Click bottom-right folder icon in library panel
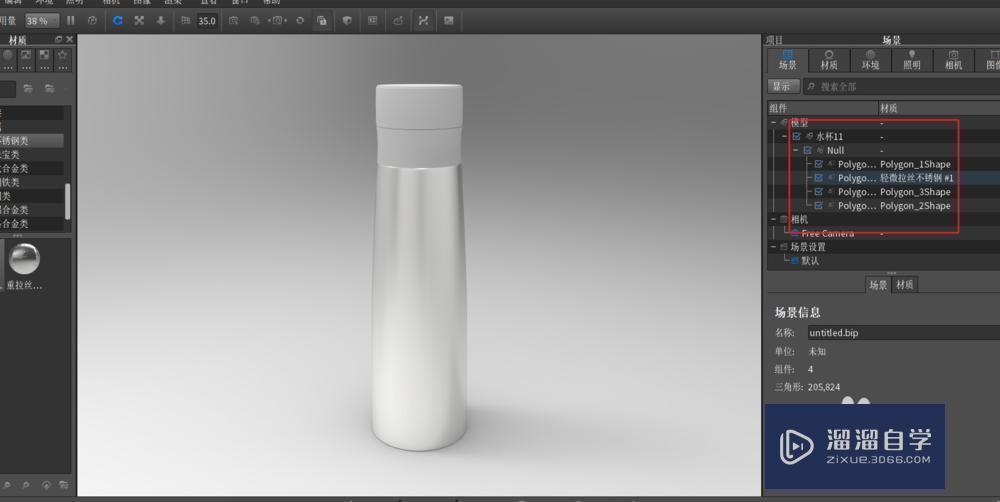Image resolution: width=1000 pixels, height=502 pixels. (64, 485)
